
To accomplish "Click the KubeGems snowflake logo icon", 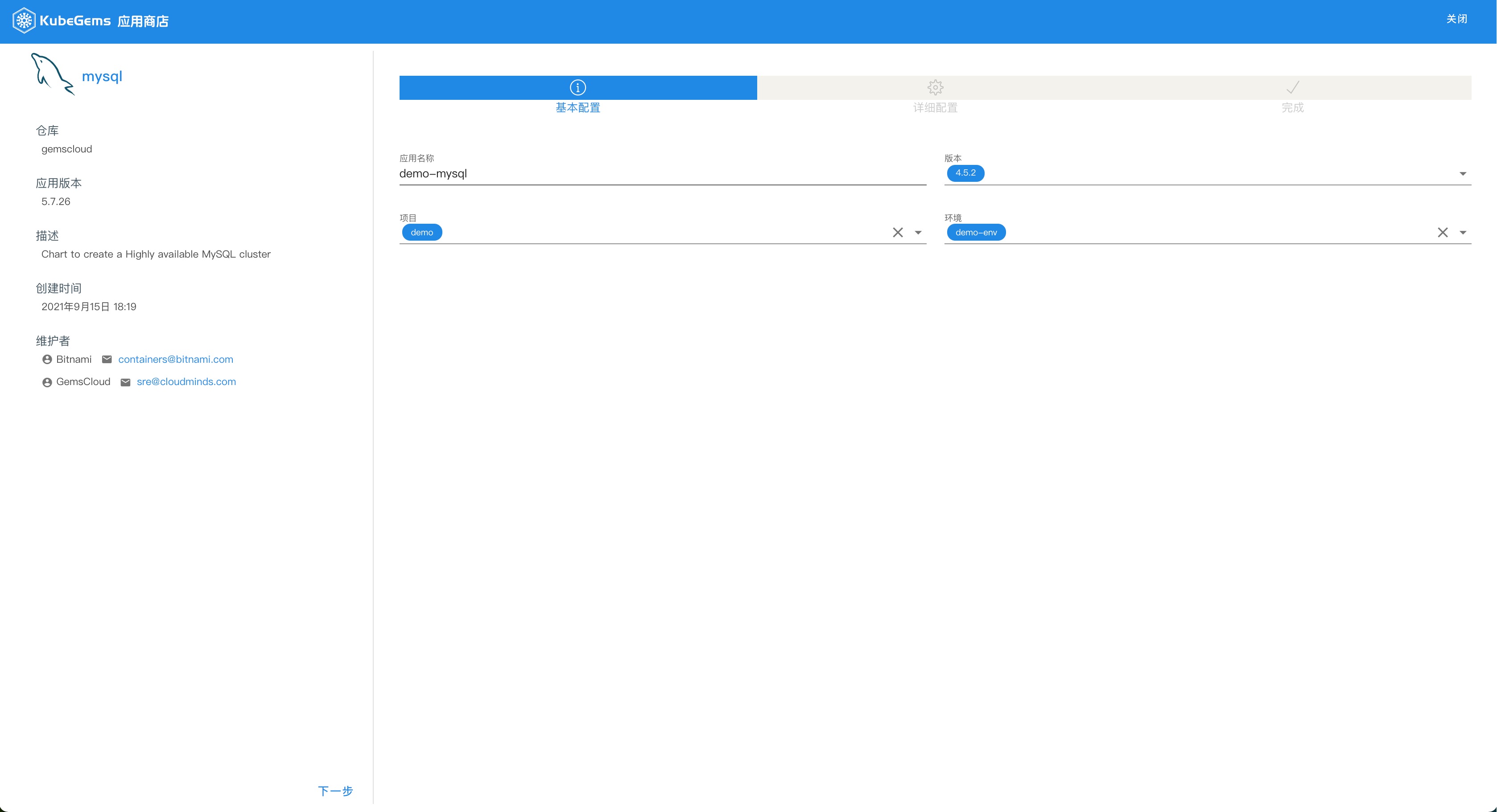I will (x=24, y=21).
